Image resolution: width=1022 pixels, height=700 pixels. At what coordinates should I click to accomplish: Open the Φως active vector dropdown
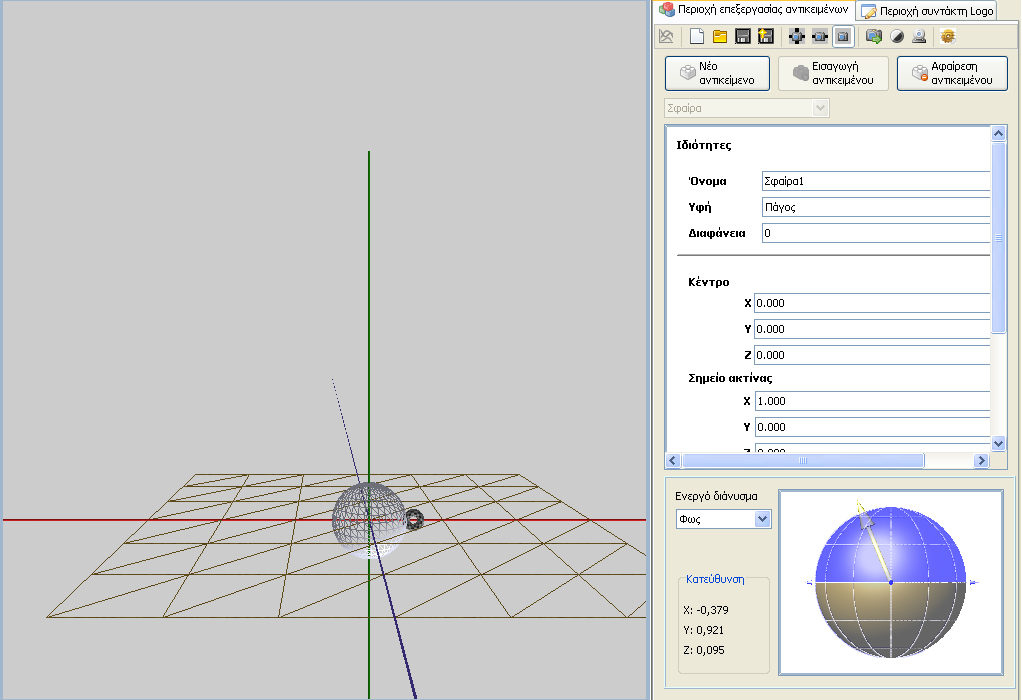[x=723, y=519]
